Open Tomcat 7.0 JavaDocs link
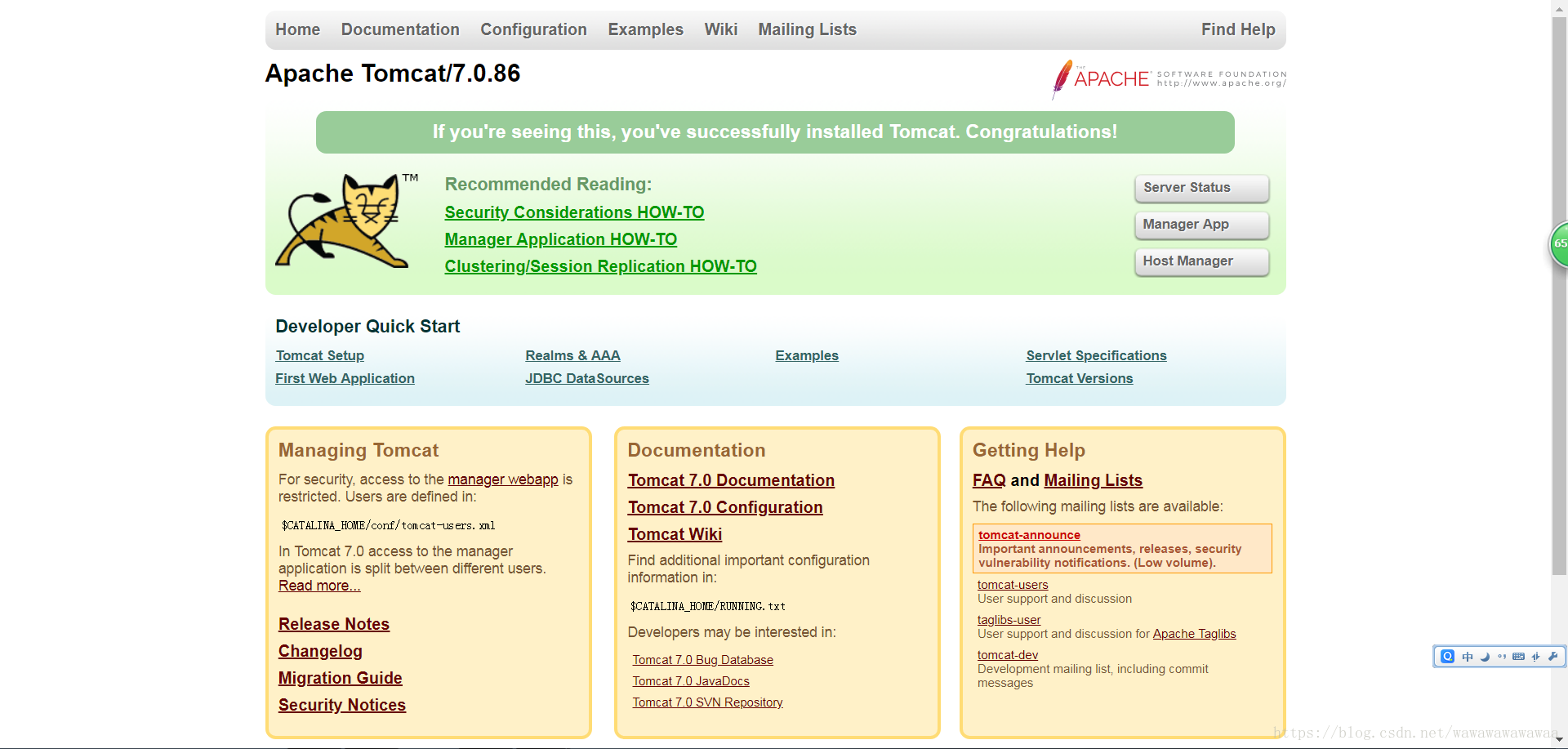Image resolution: width=1568 pixels, height=749 pixels. (690, 681)
